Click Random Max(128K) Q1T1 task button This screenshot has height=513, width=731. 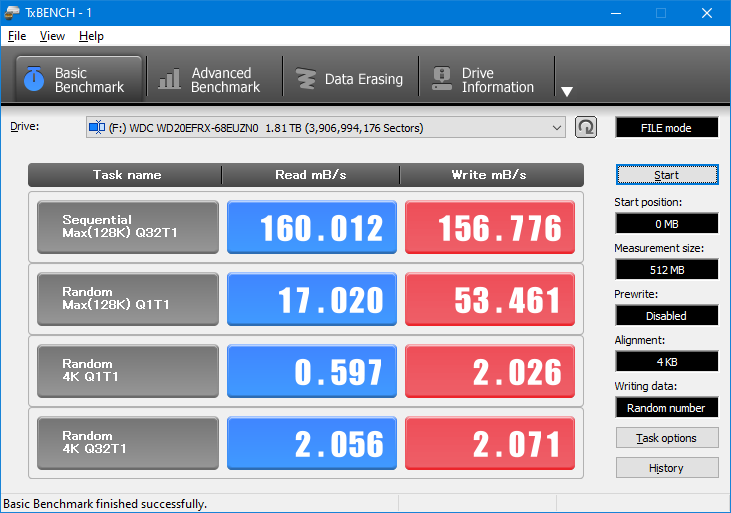click(128, 299)
